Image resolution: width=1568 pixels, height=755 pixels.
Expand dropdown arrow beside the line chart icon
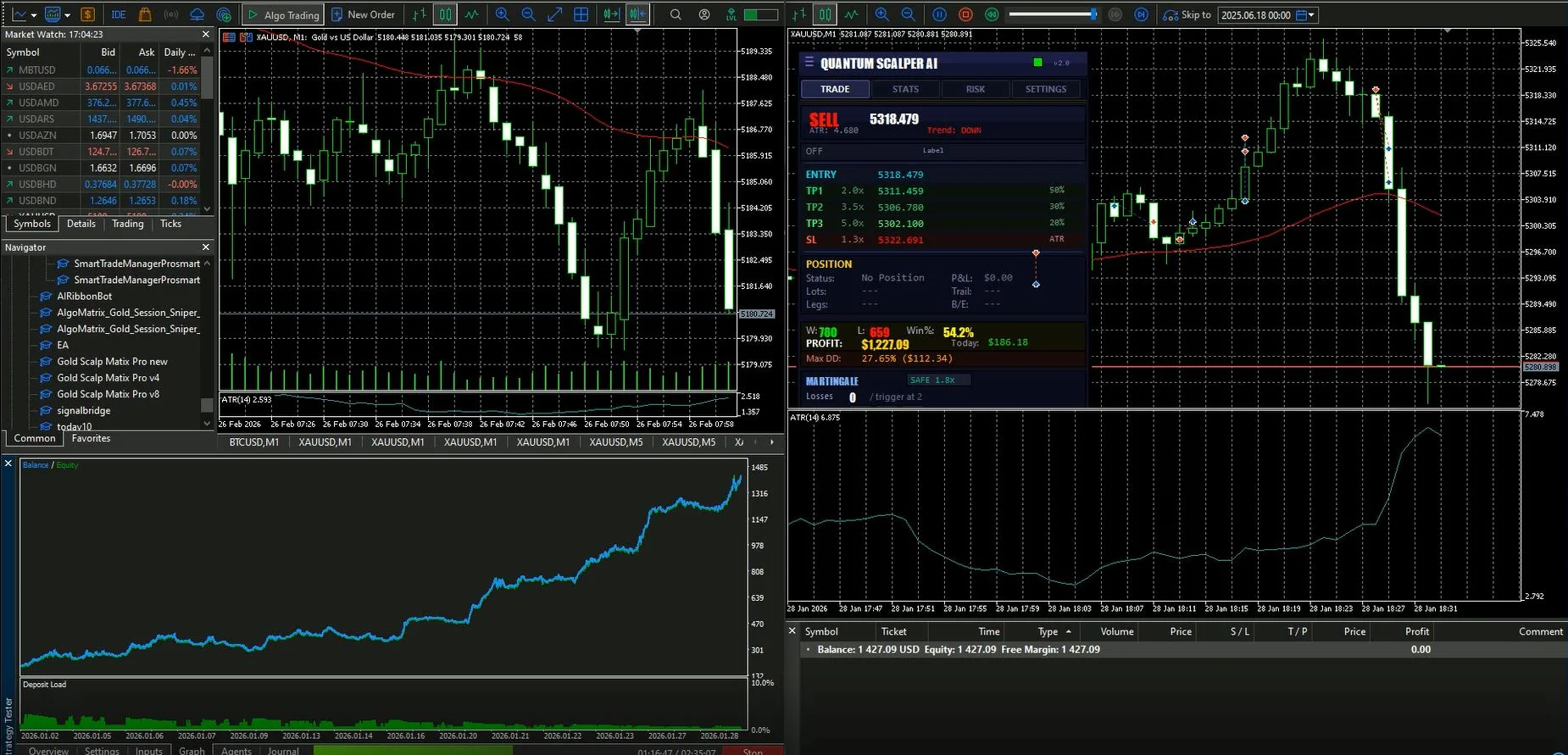pyautogui.click(x=34, y=15)
